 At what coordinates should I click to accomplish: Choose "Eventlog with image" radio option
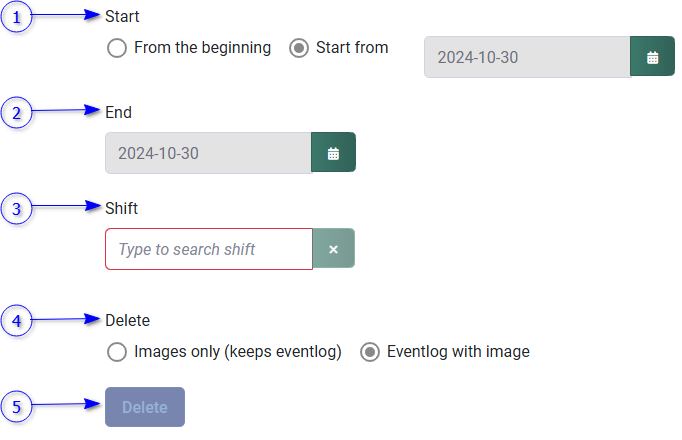(370, 352)
